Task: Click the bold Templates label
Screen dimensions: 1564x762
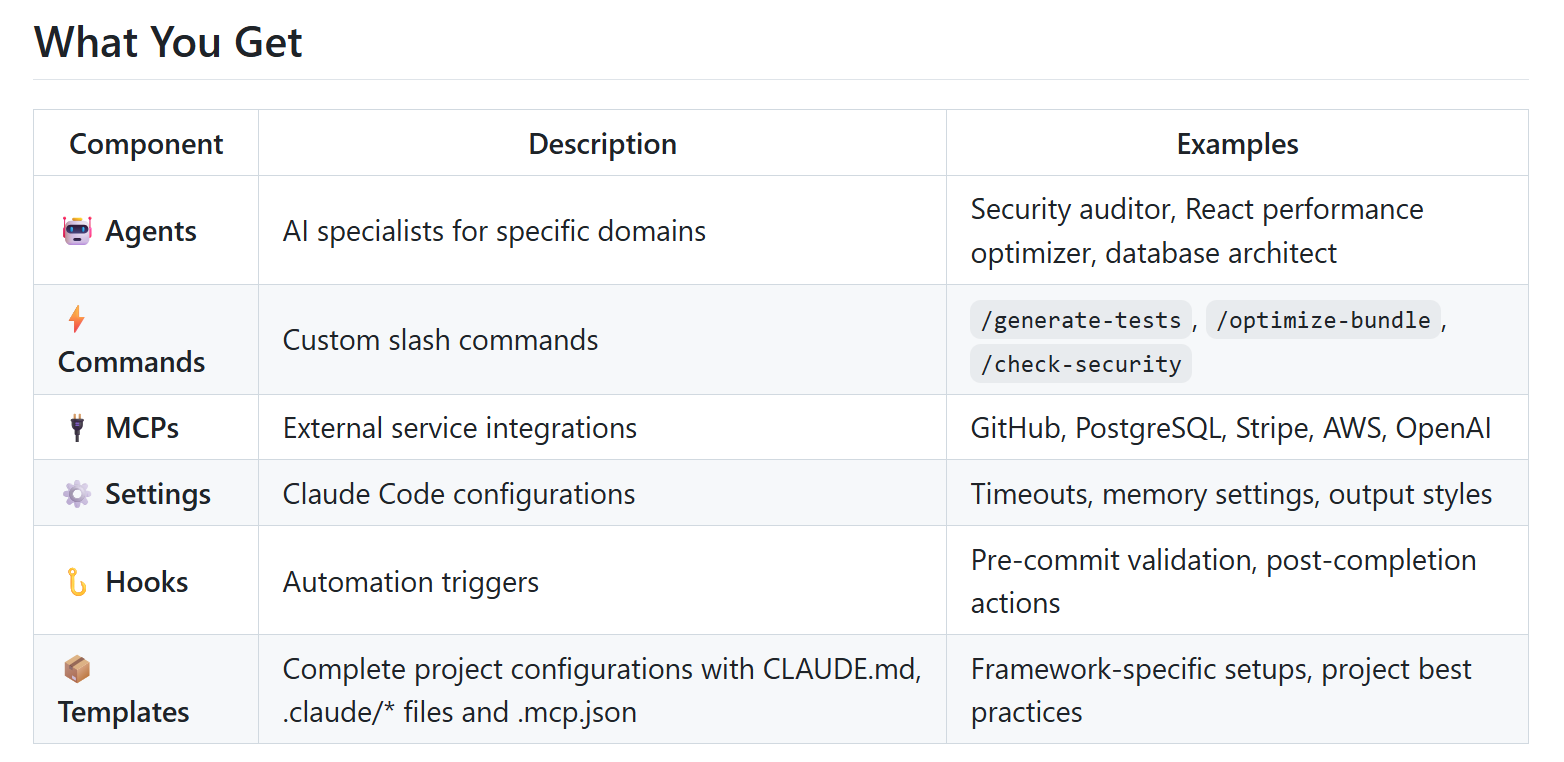Action: coord(124,712)
